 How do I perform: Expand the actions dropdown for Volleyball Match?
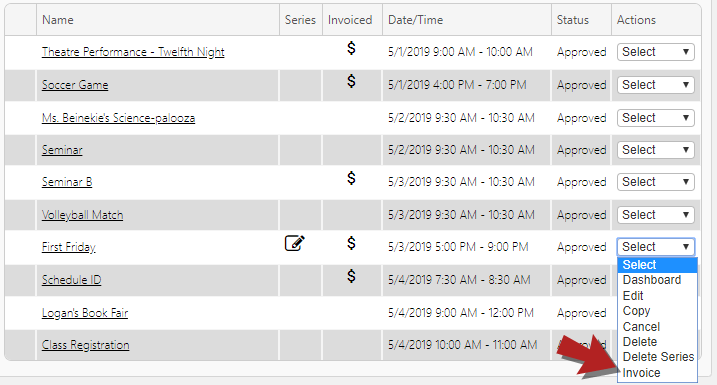click(655, 214)
